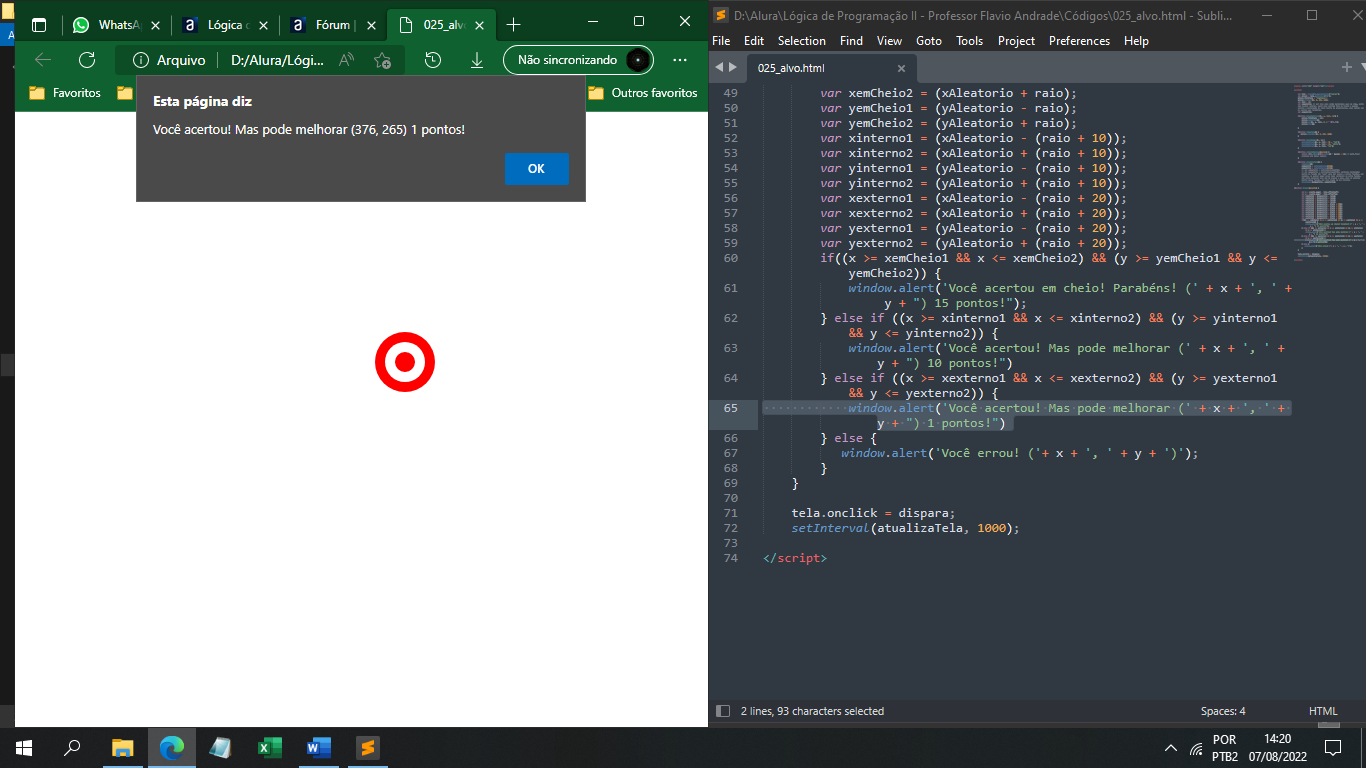Reload the page in Edge

87,60
